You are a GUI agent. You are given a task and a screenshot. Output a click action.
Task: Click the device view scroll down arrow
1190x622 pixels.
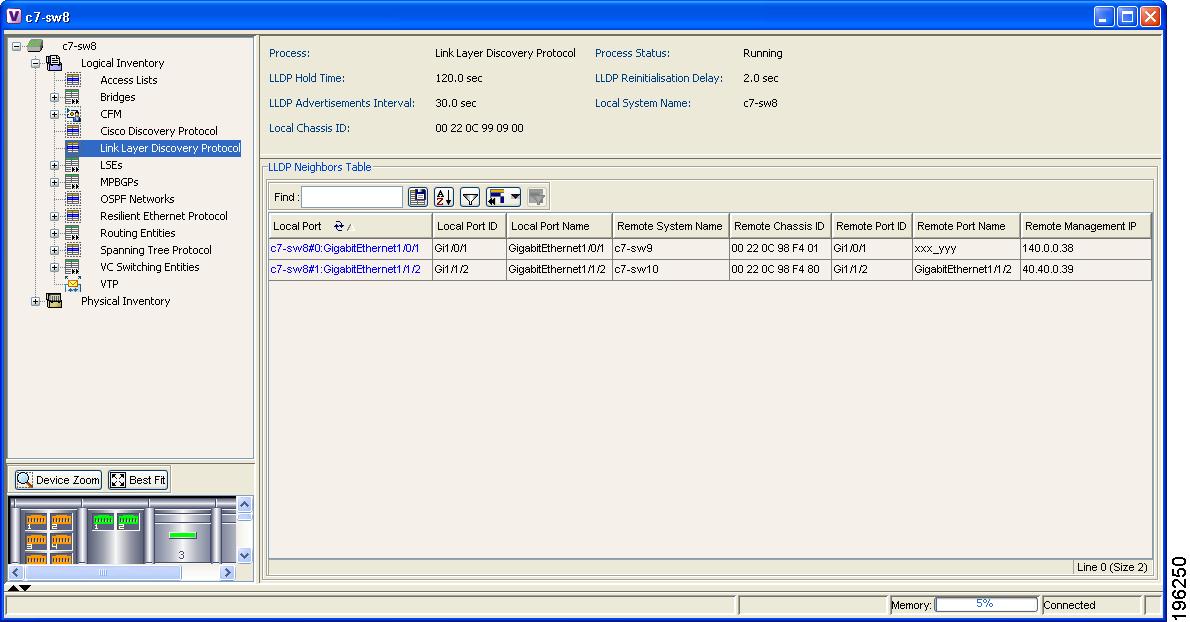[x=244, y=555]
